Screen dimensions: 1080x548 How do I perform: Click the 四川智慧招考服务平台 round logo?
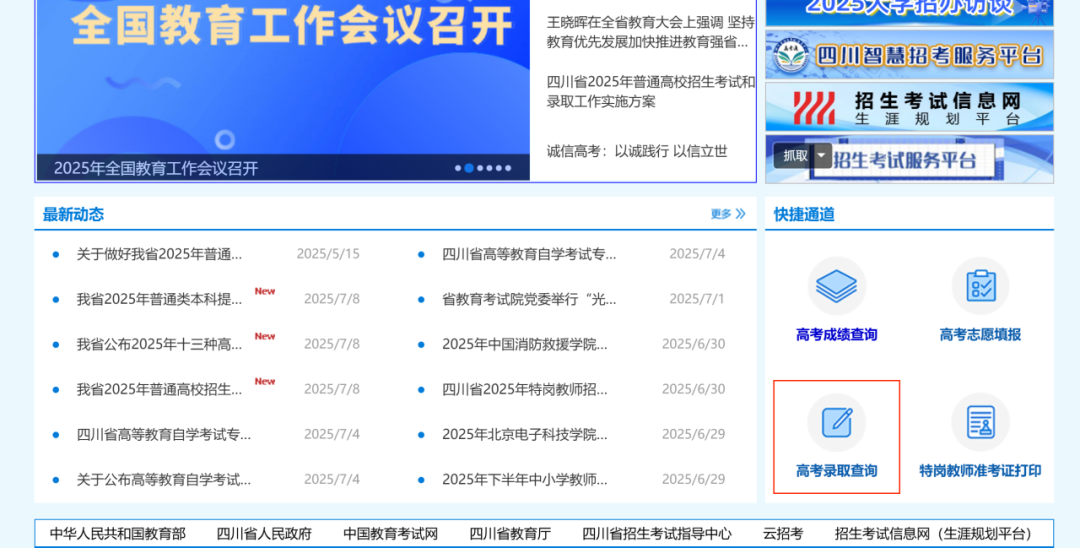(790, 55)
